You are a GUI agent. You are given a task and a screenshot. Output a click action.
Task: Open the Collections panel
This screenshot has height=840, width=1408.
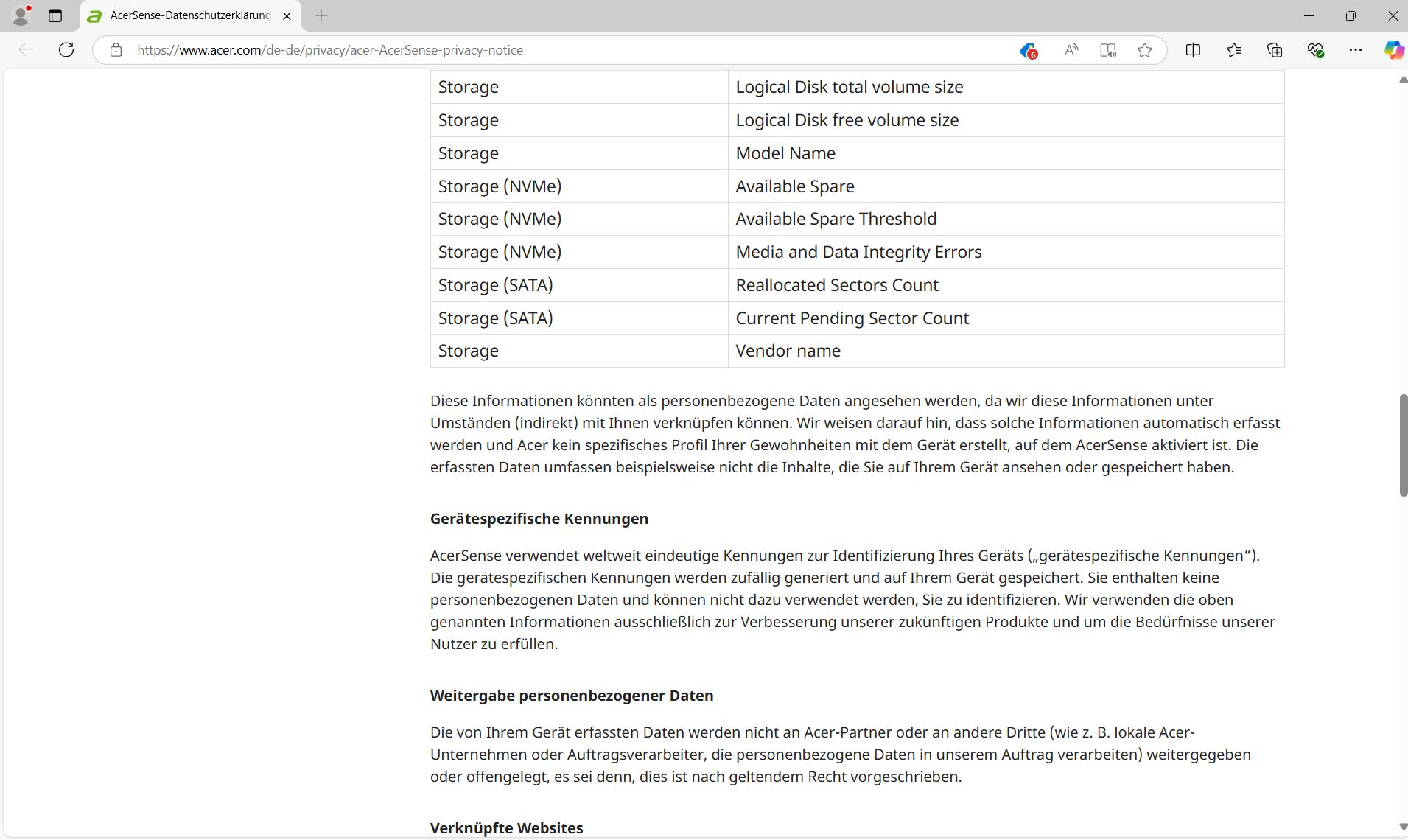(1275, 50)
